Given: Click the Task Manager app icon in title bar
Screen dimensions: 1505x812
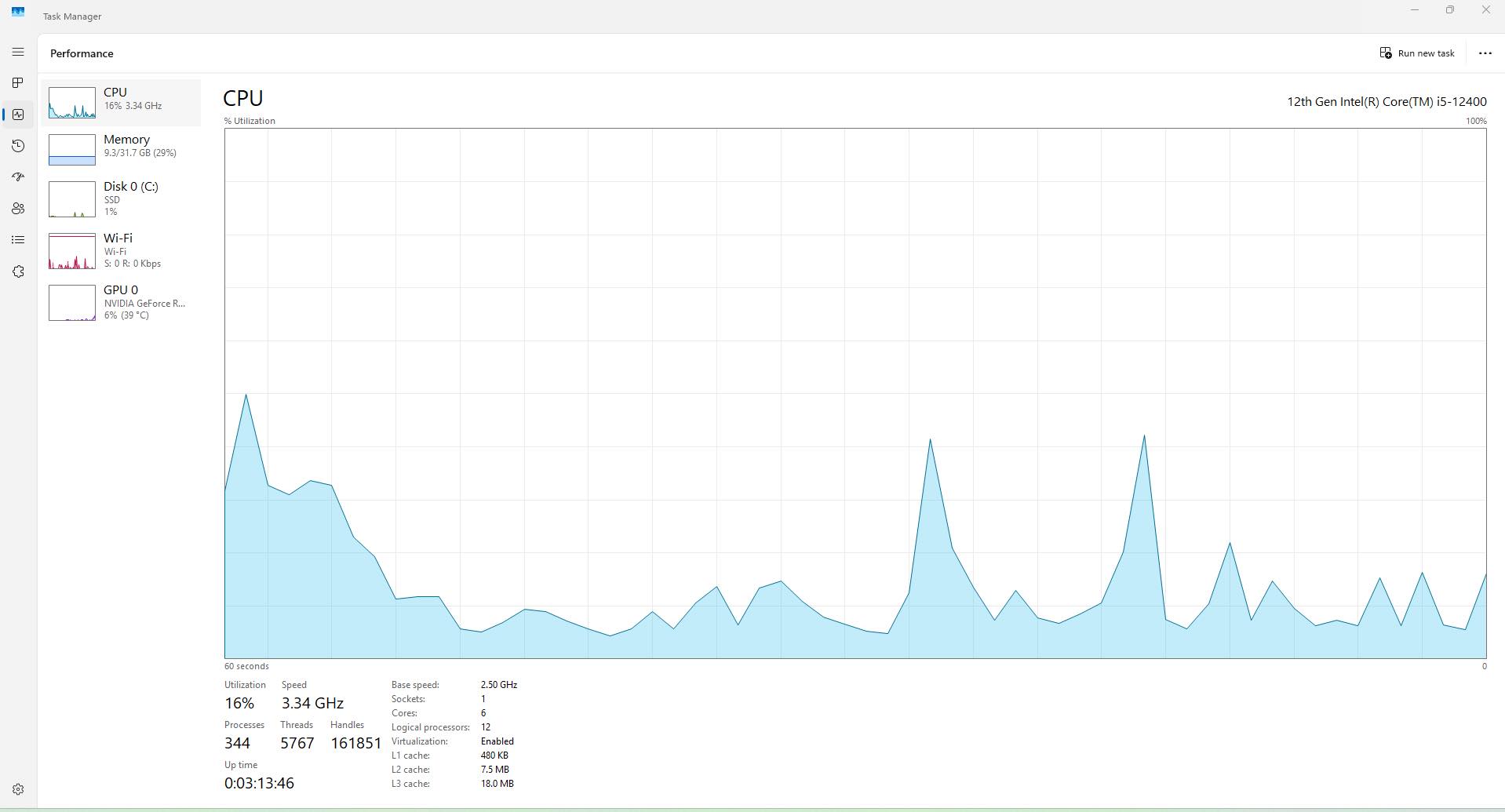Looking at the screenshot, I should pos(18,12).
